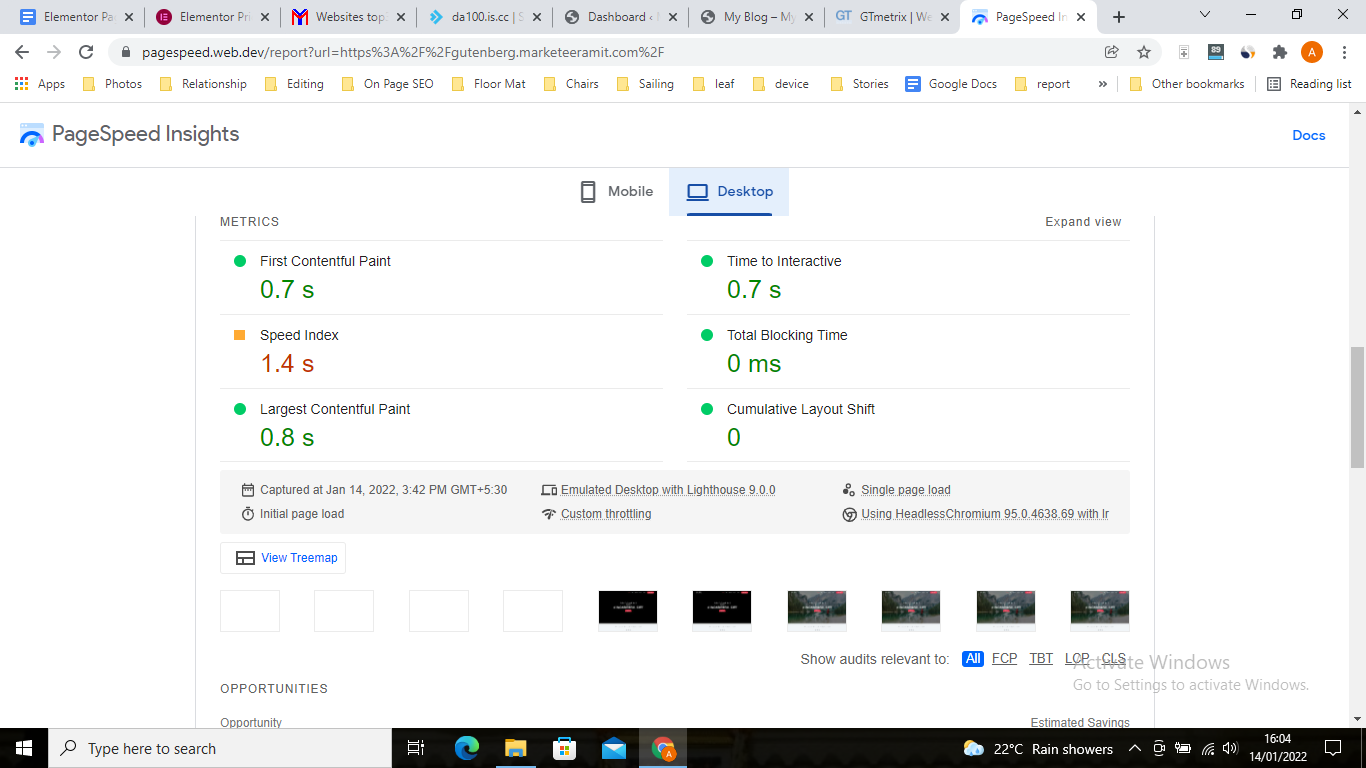Close the PageSpeed Insights browser tab

pyautogui.click(x=1079, y=17)
